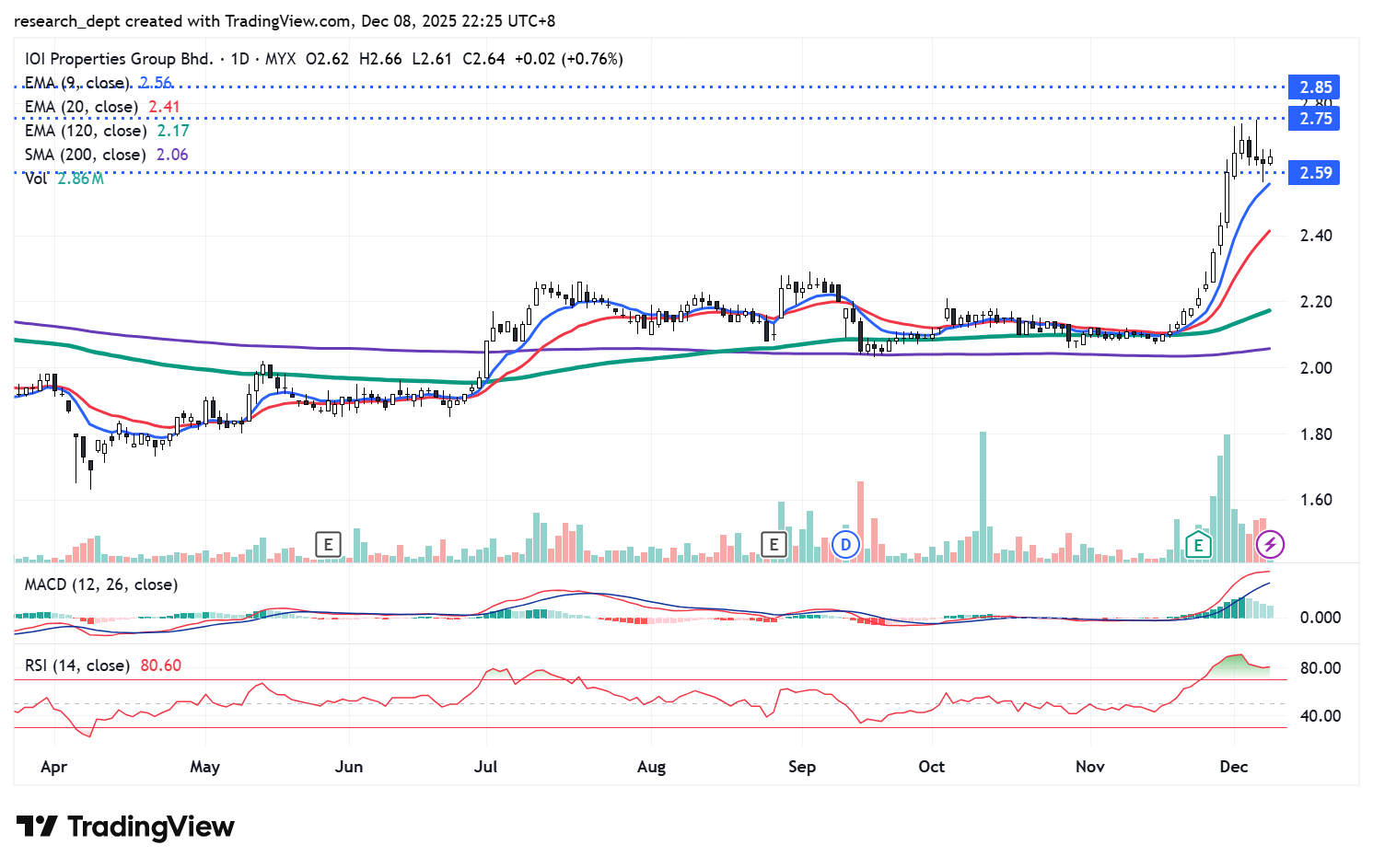This screenshot has width=1373, height=868.
Task: Click the Sep label on the time axis
Action: coord(801,767)
